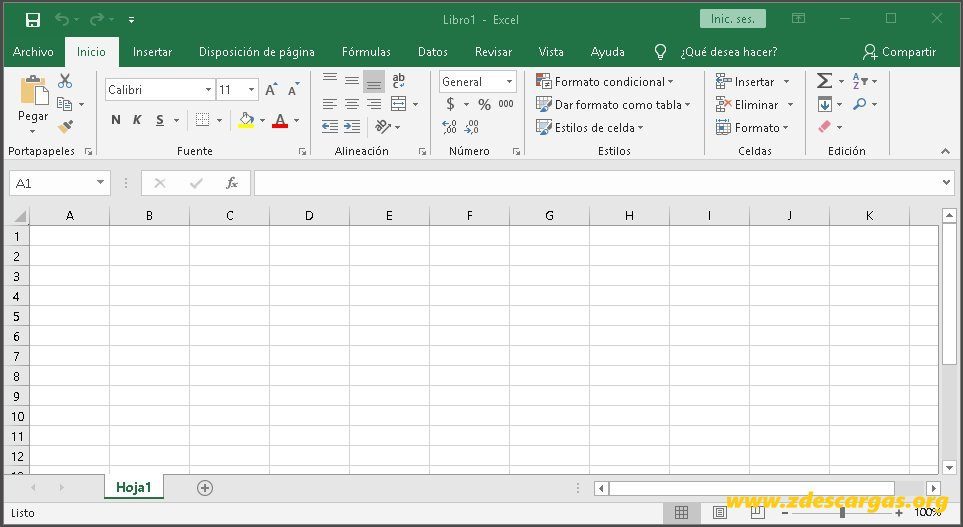Viewport: 963px width, 527px height.
Task: Click the Clear eraser icon
Action: point(825,127)
